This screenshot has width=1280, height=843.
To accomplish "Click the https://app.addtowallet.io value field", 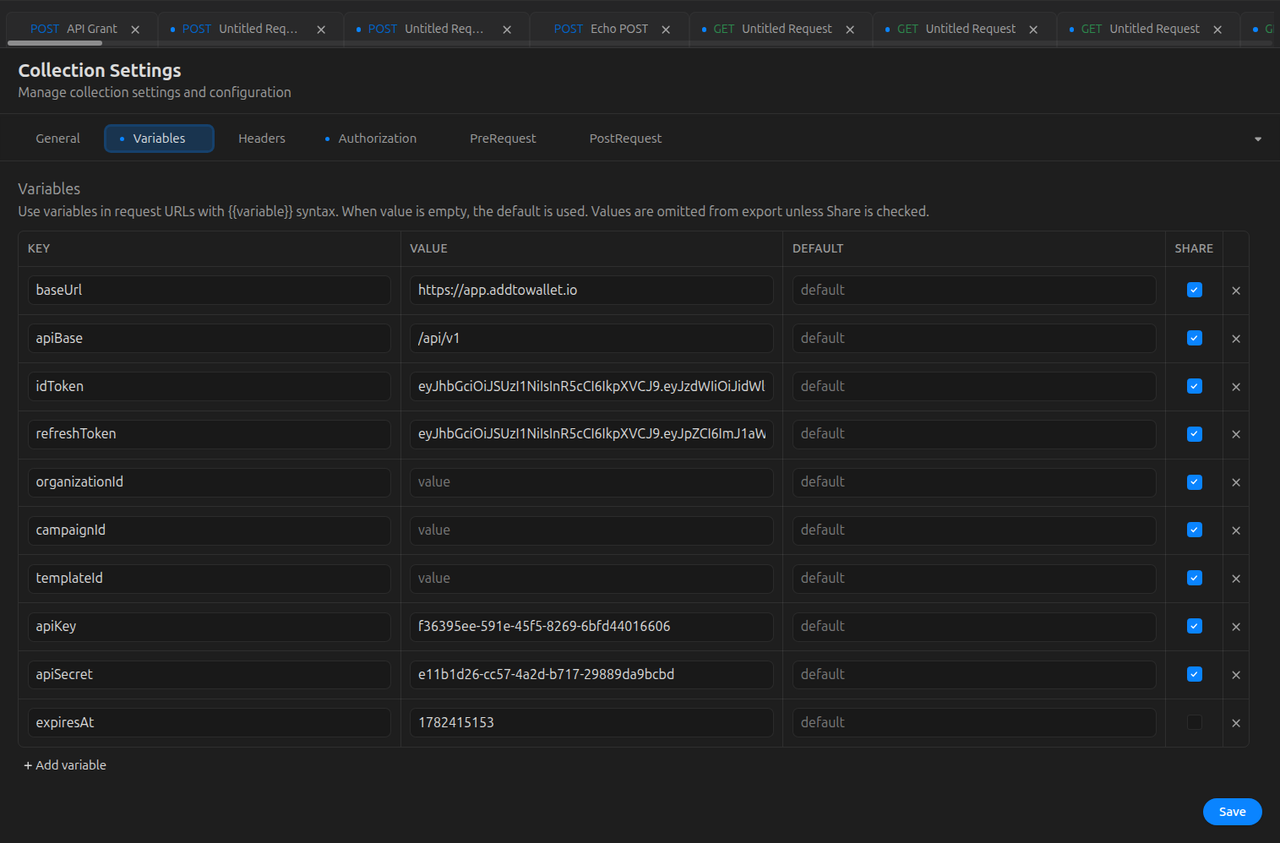I will coord(592,290).
